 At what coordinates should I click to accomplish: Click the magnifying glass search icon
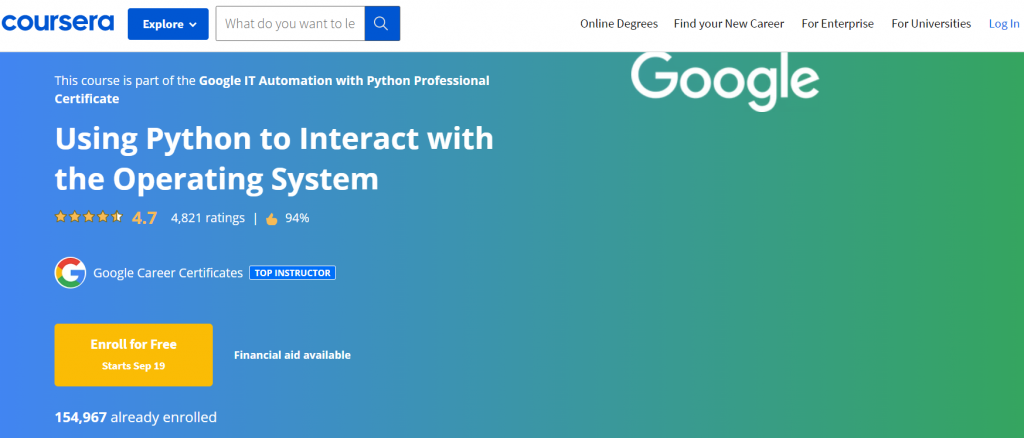382,24
